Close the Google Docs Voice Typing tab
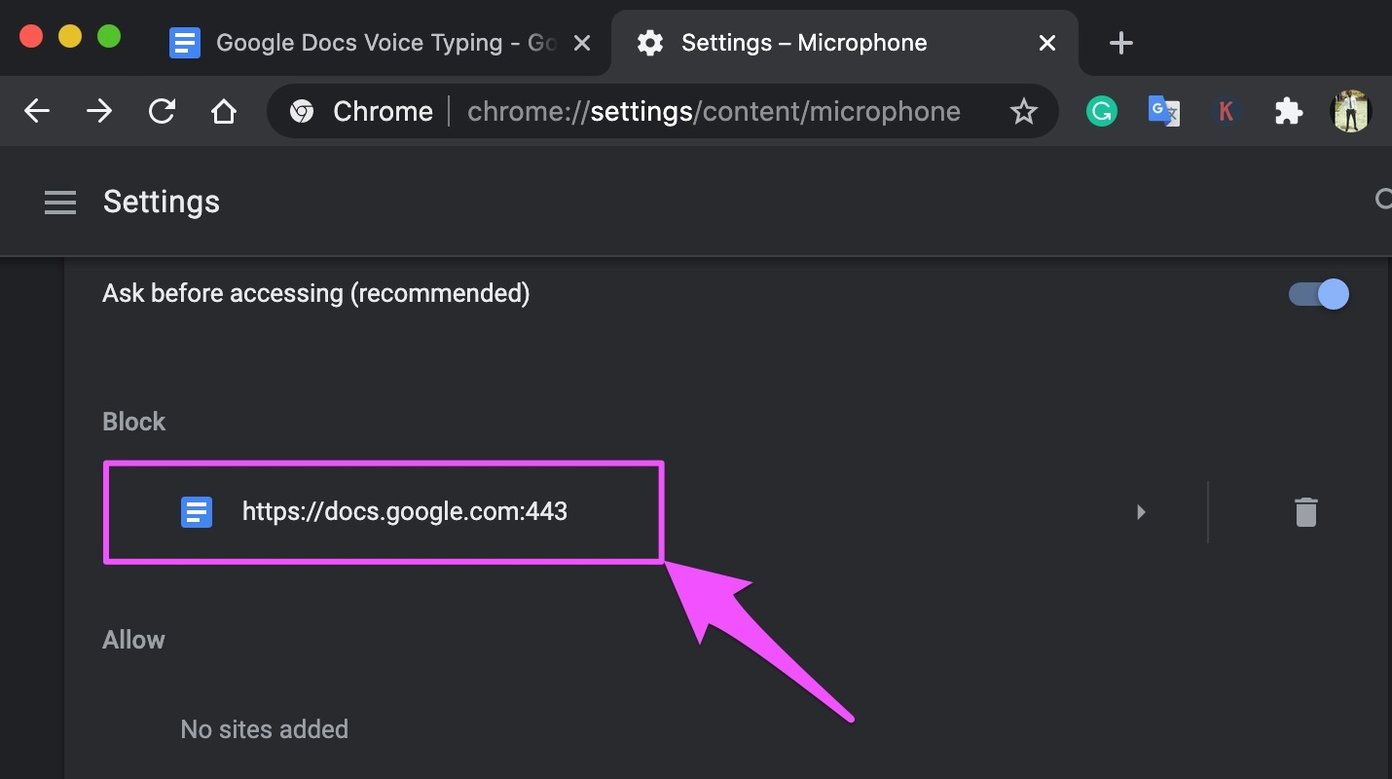Viewport: 1392px width, 779px height. (583, 43)
